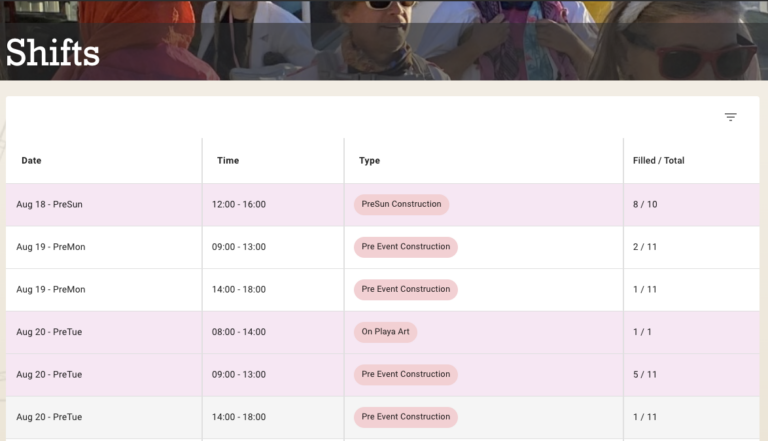The height and width of the screenshot is (441, 768).
Task: Click the 2 / 11 filled count
Action: pos(645,247)
